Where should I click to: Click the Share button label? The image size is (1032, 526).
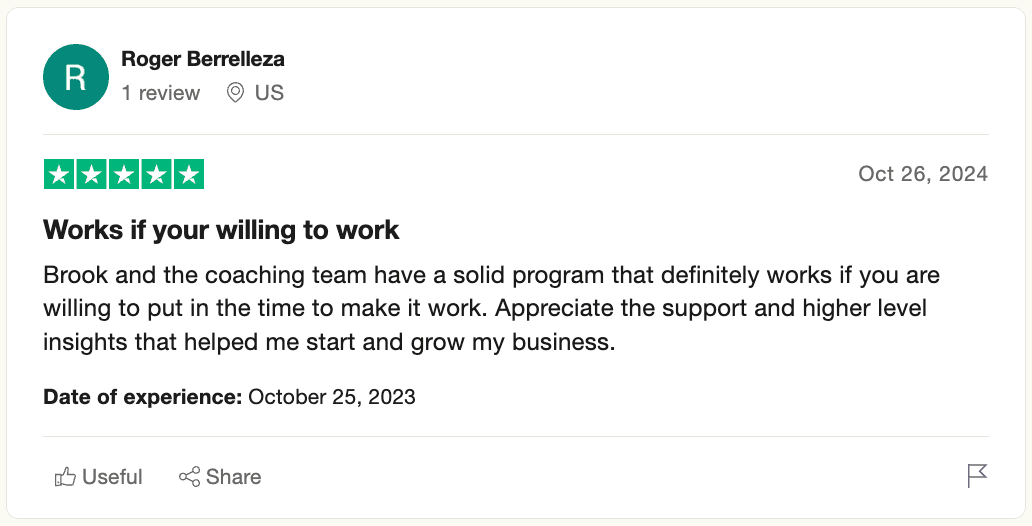(x=233, y=477)
